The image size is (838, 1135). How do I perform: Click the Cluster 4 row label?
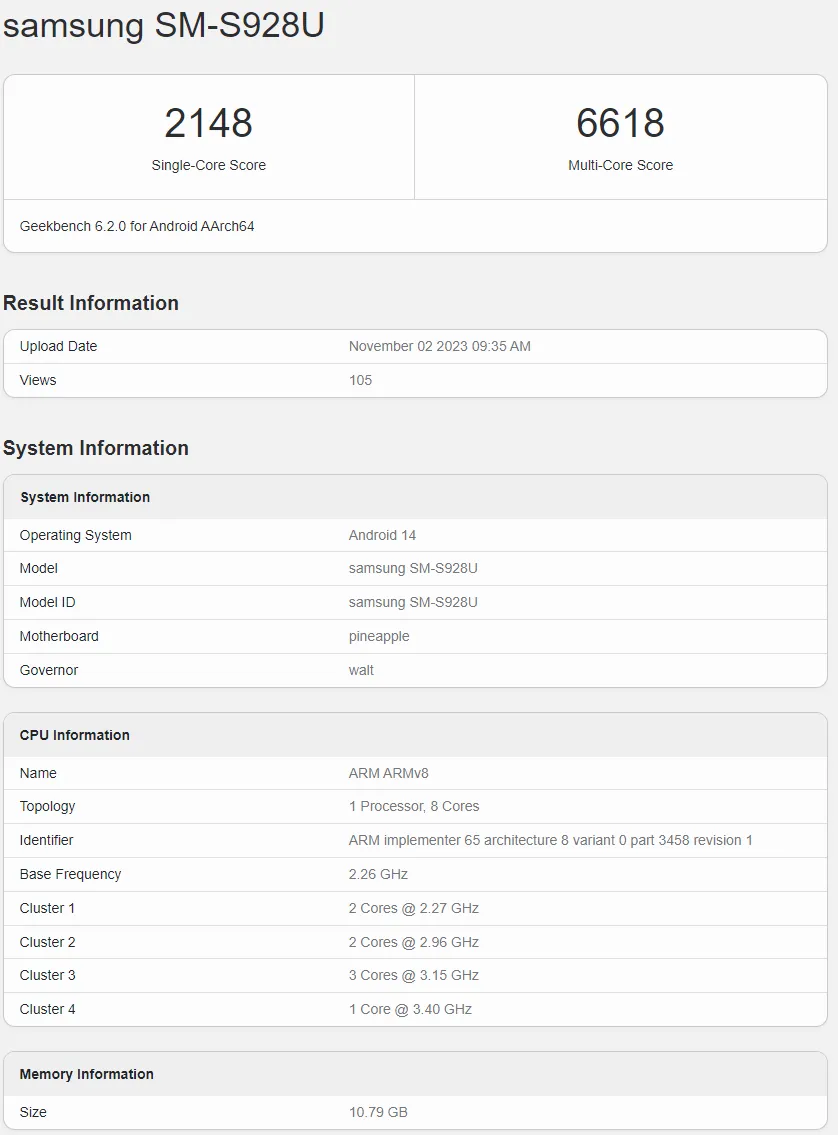48,1009
